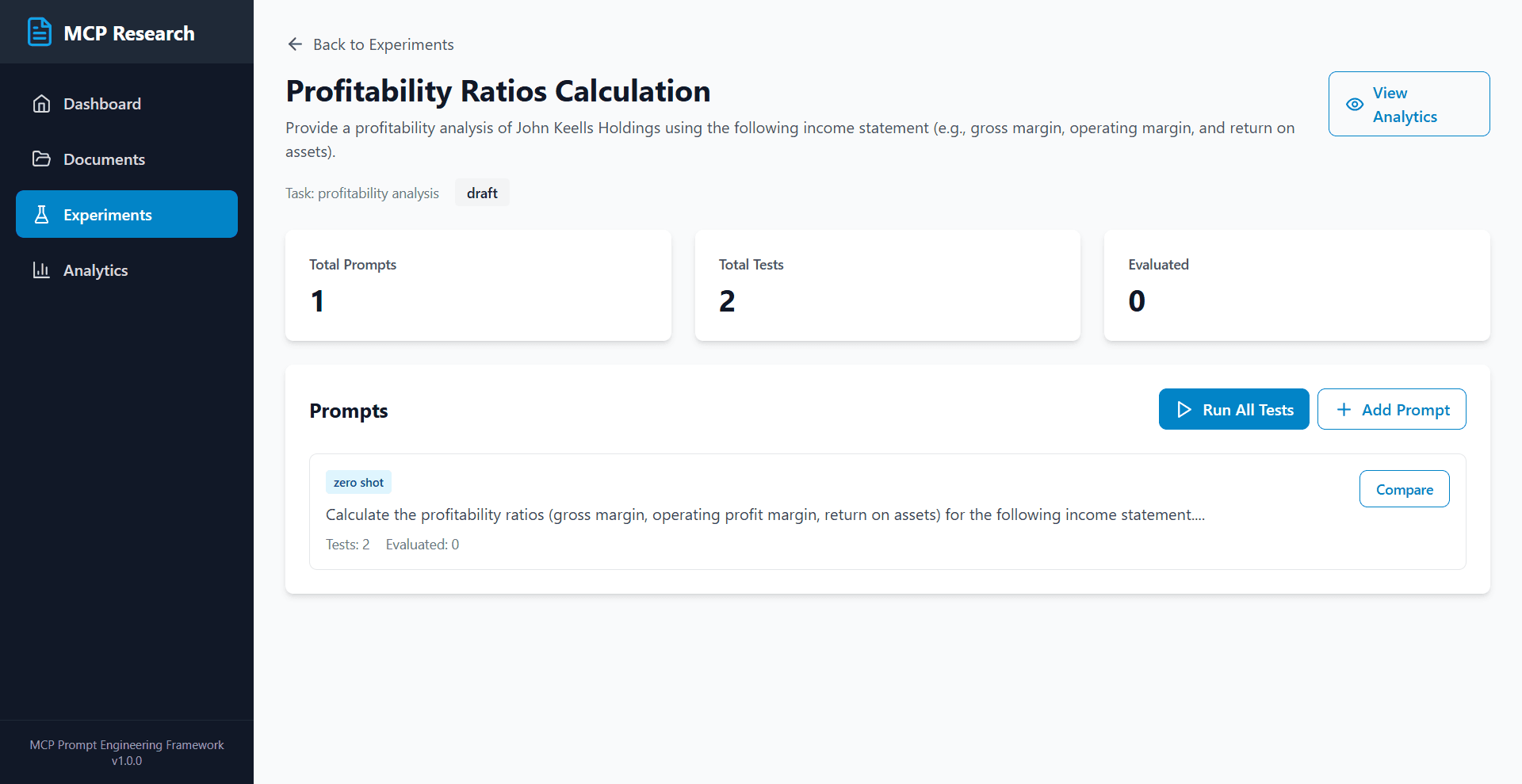Click the Compare button on the prompt
The image size is (1522, 784).
point(1404,489)
